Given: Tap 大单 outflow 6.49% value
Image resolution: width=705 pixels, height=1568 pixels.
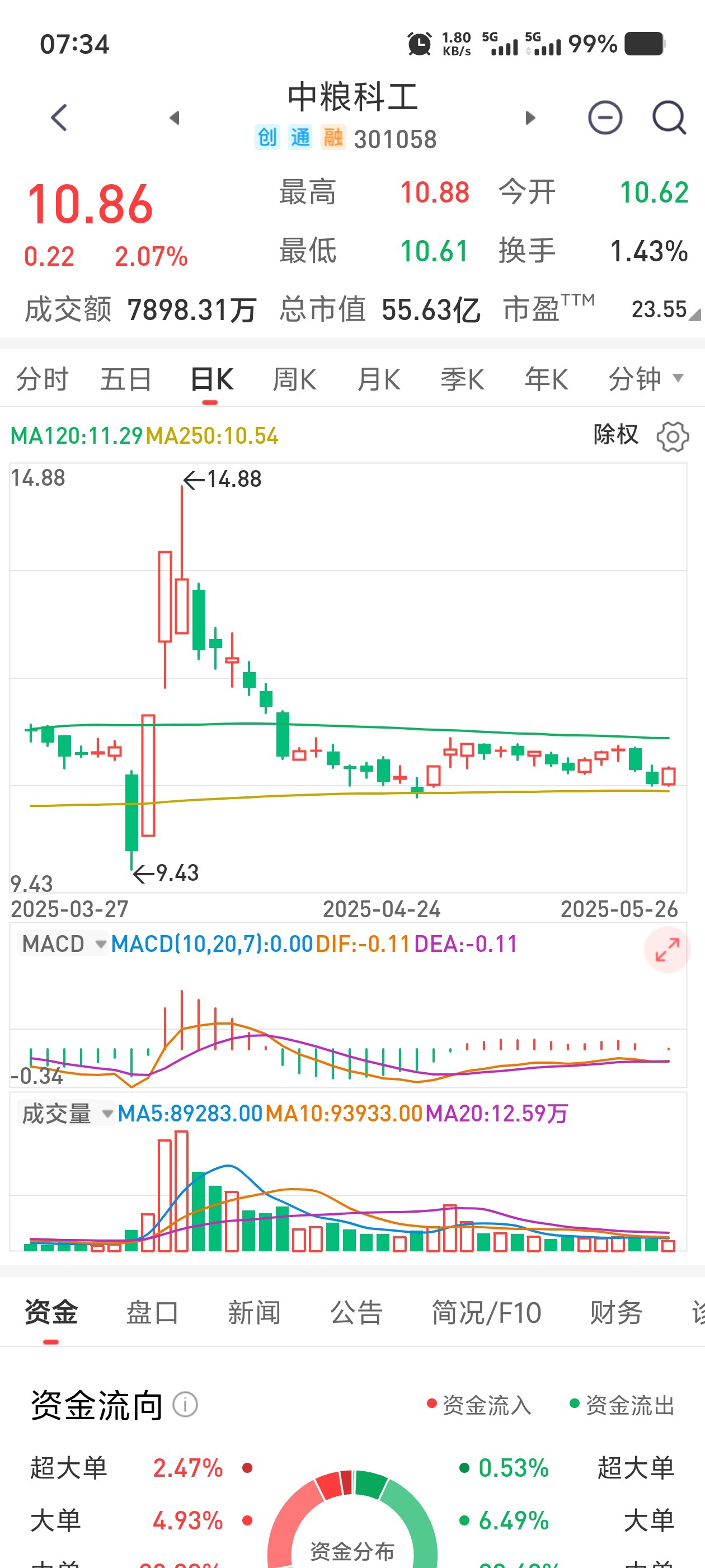Looking at the screenshot, I should (513, 1520).
